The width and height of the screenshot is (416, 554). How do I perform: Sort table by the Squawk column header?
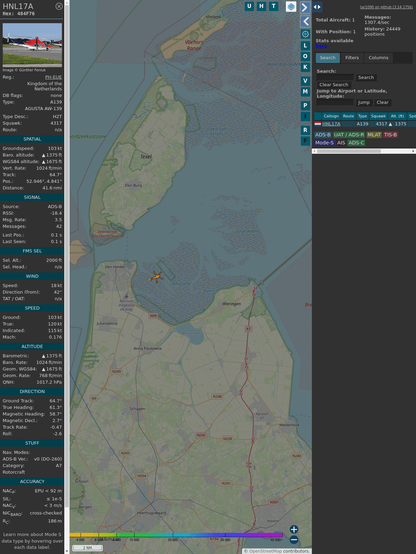pyautogui.click(x=378, y=116)
